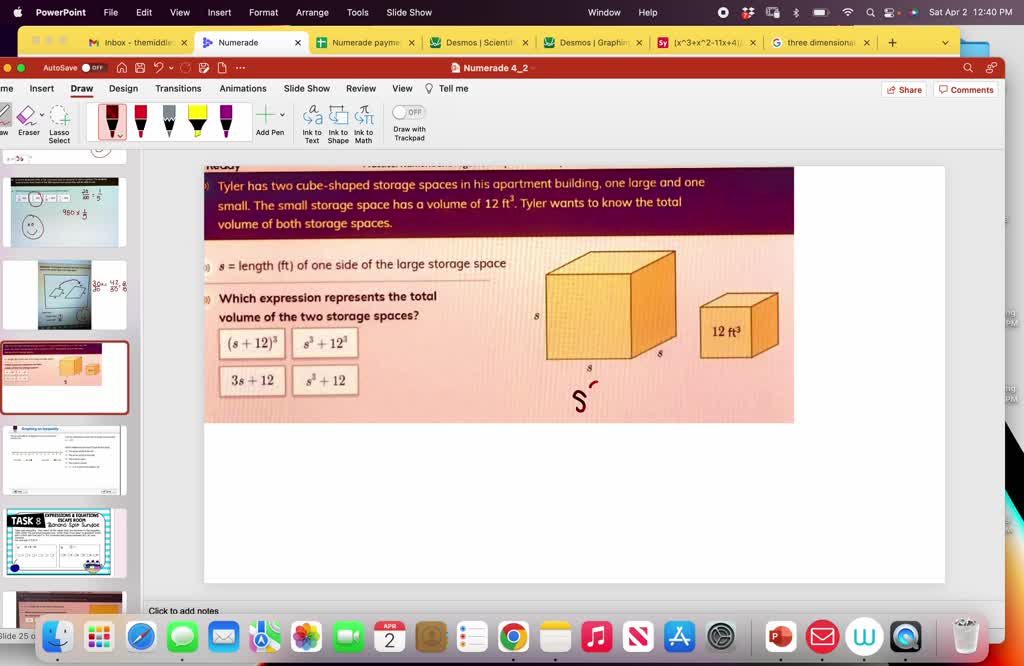Image resolution: width=1024 pixels, height=666 pixels.
Task: Pick the dark red pen
Action: [112, 121]
